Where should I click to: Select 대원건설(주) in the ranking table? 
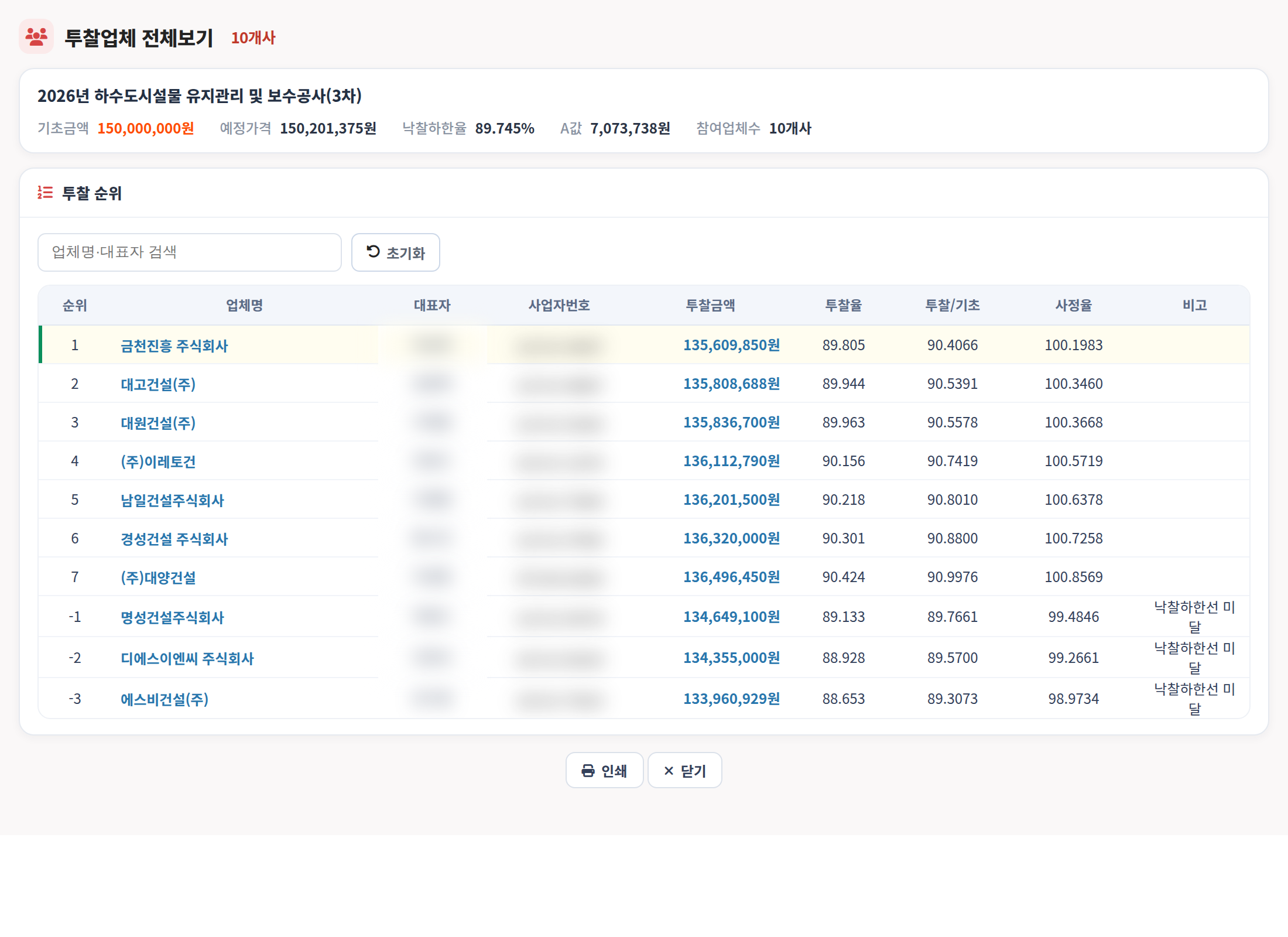[x=158, y=423]
